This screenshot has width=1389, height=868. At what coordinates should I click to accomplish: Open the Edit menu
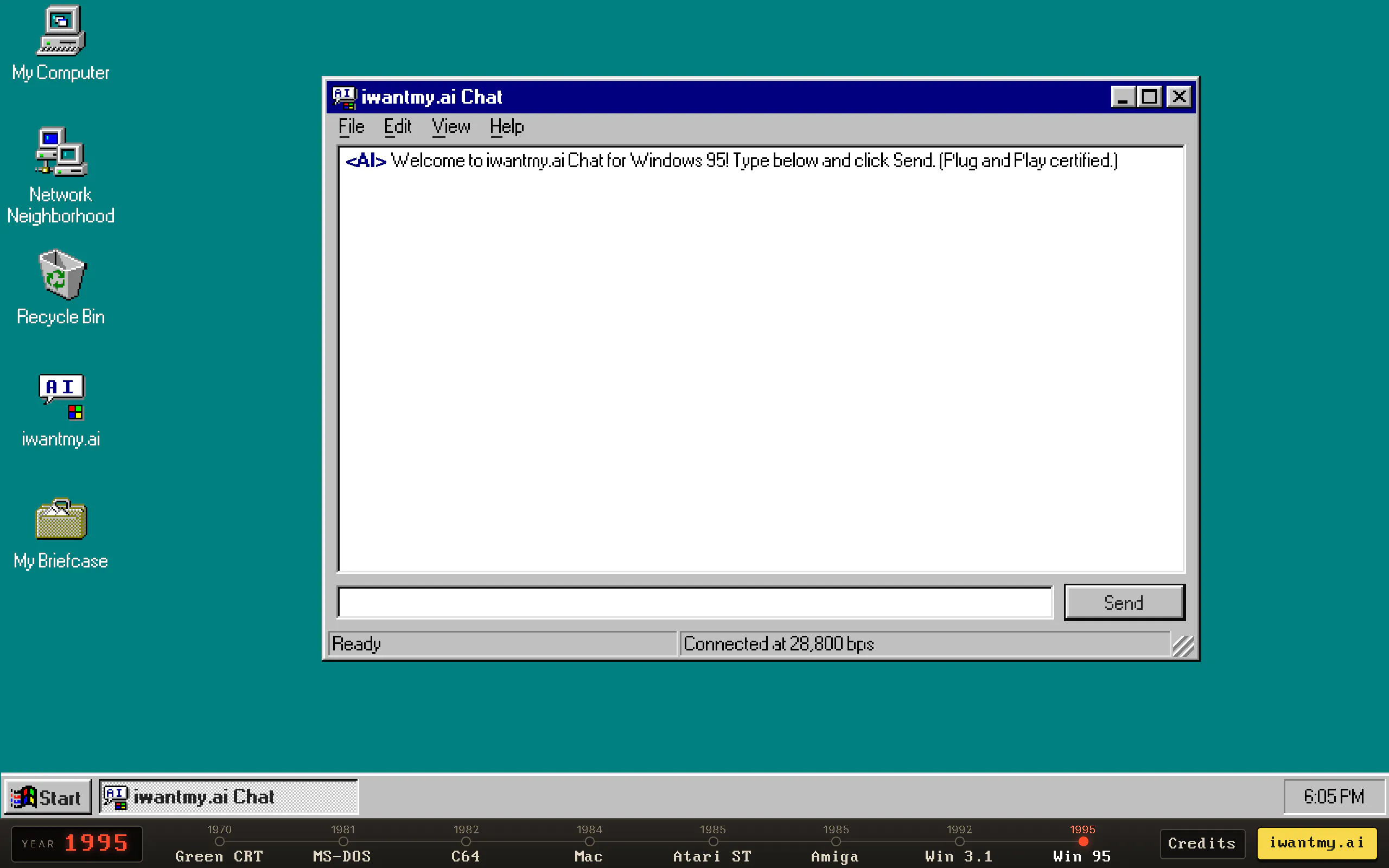398,126
